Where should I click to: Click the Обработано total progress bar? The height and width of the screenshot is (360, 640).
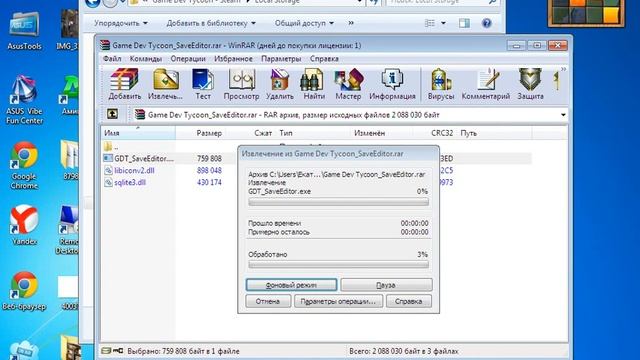[338, 264]
